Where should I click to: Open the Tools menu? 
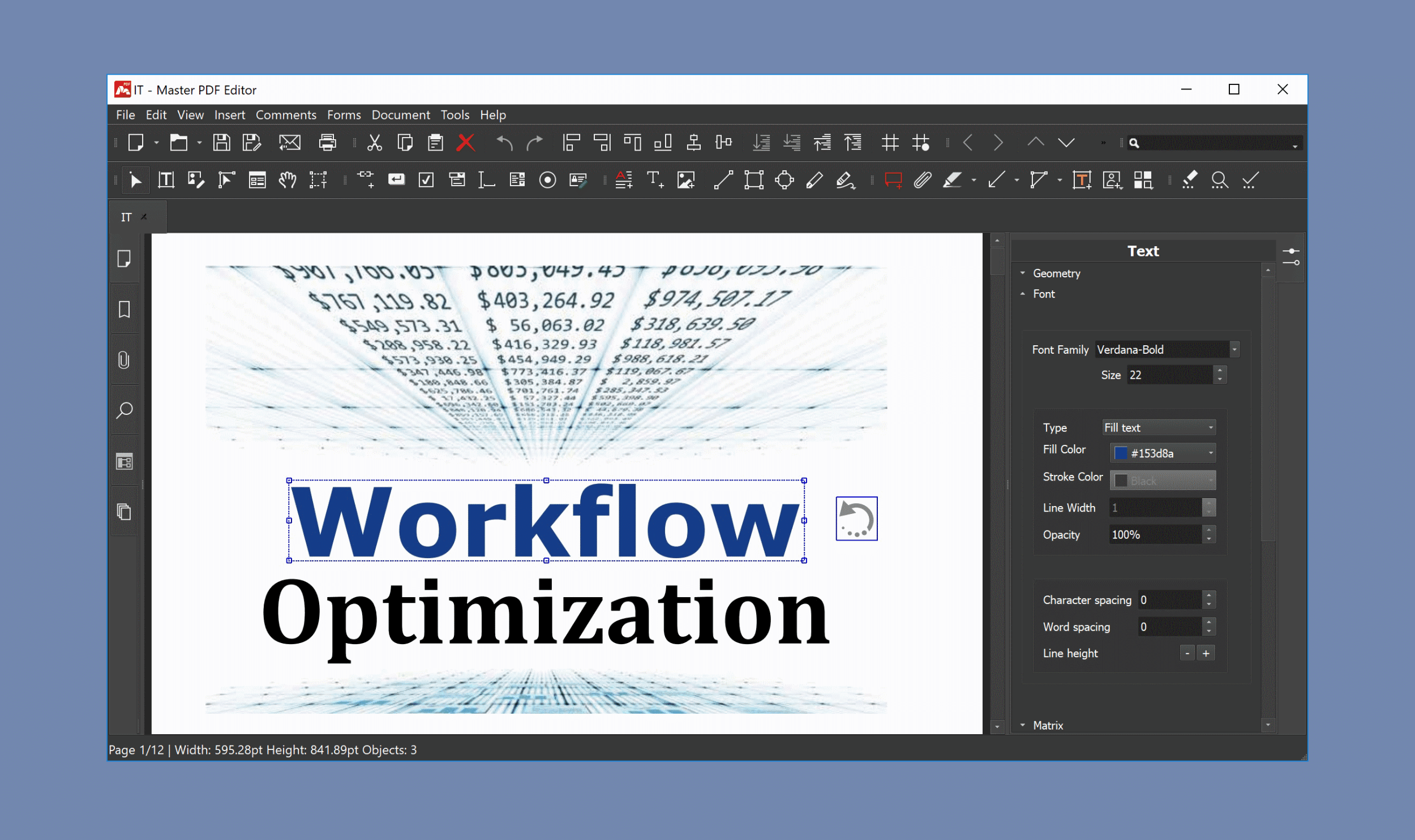pyautogui.click(x=454, y=115)
